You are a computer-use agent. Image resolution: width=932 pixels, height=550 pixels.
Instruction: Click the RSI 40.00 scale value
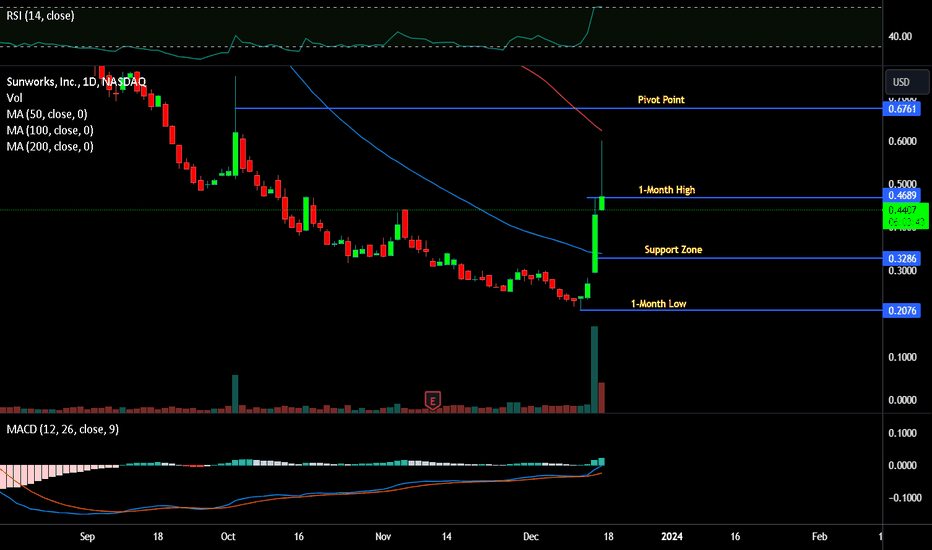click(x=900, y=36)
